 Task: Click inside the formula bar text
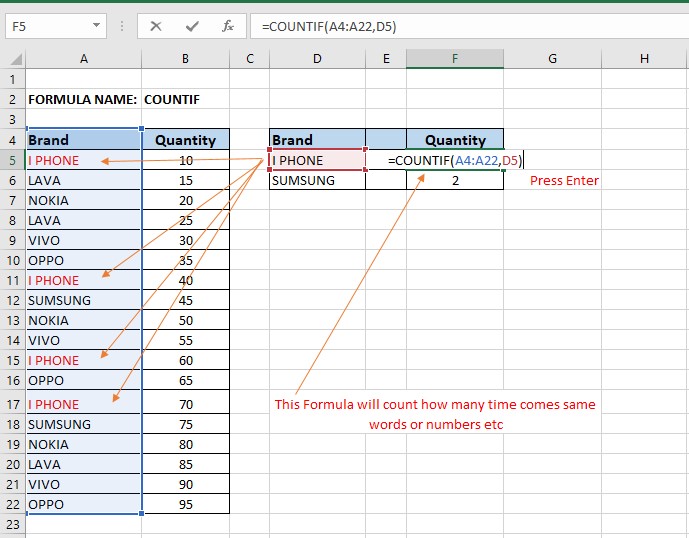click(450, 26)
